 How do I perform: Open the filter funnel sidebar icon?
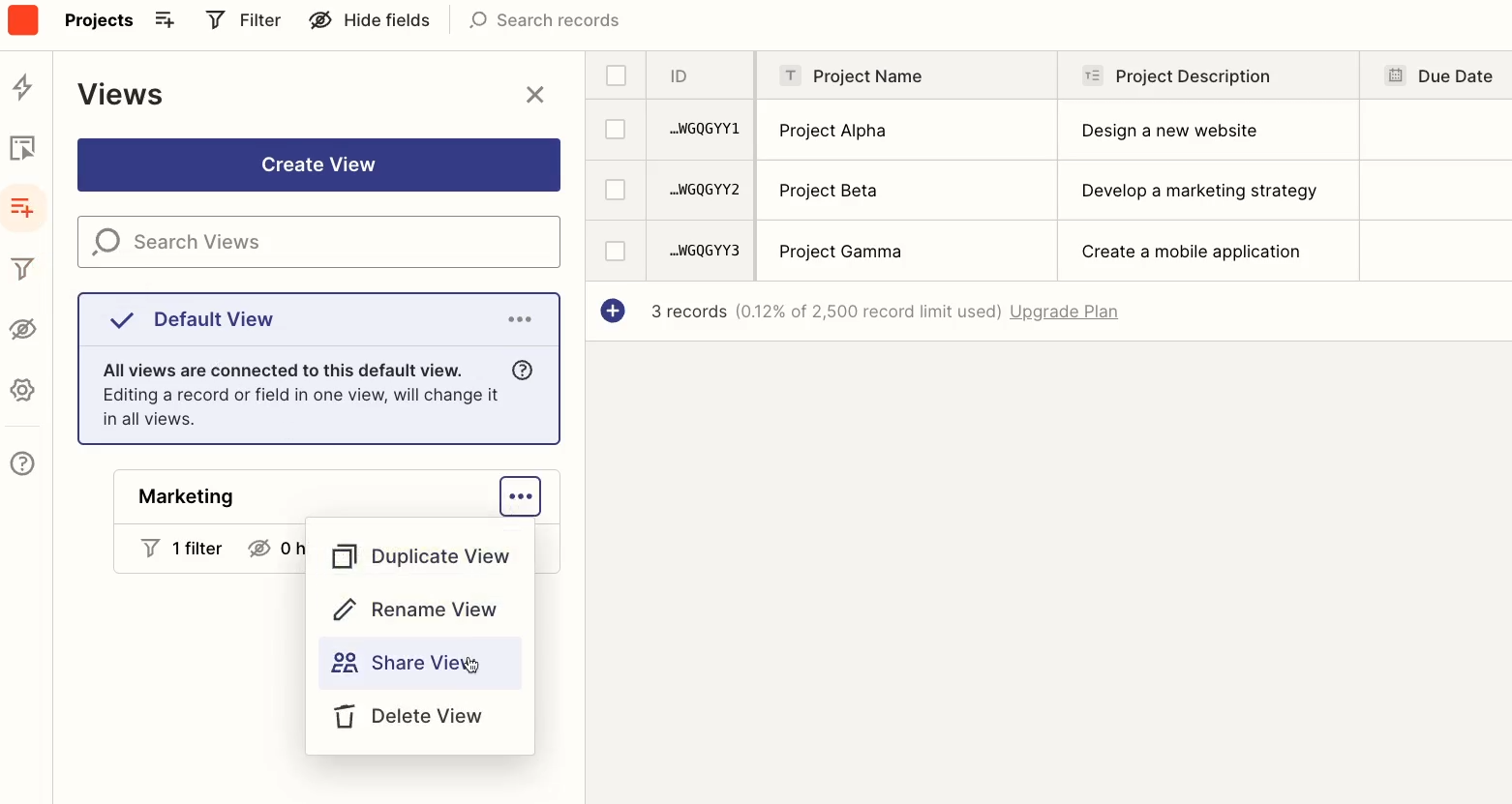pos(22,269)
